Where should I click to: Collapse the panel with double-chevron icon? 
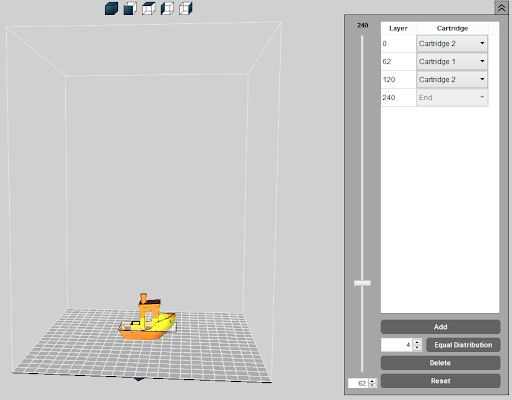pyautogui.click(x=501, y=7)
